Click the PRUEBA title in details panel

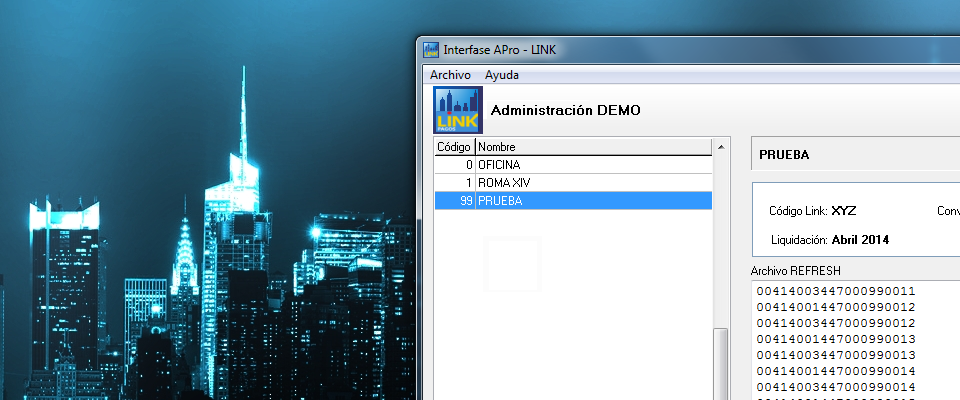click(784, 155)
